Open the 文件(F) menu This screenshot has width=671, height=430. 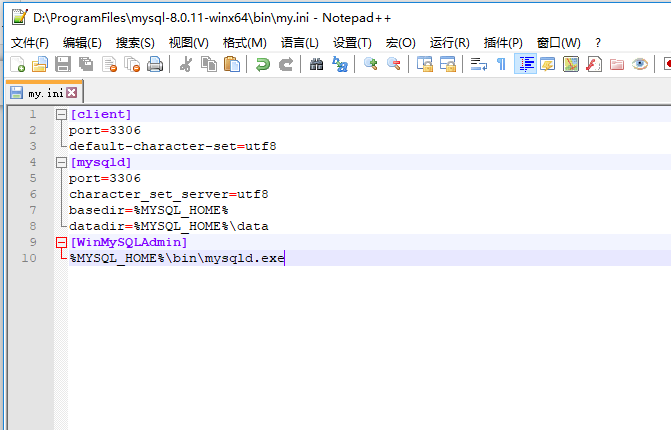pyautogui.click(x=30, y=43)
